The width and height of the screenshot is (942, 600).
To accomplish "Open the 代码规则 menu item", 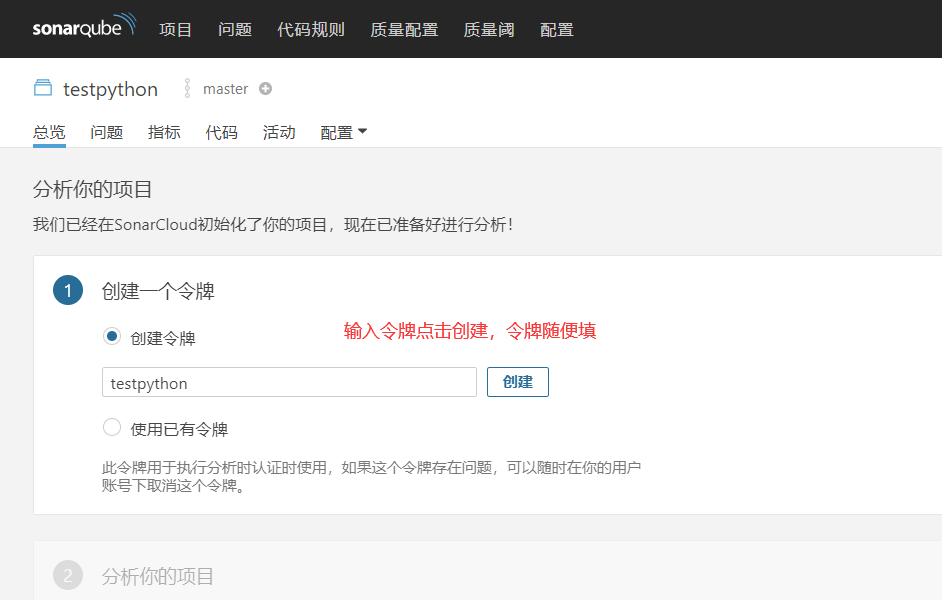I will click(310, 29).
